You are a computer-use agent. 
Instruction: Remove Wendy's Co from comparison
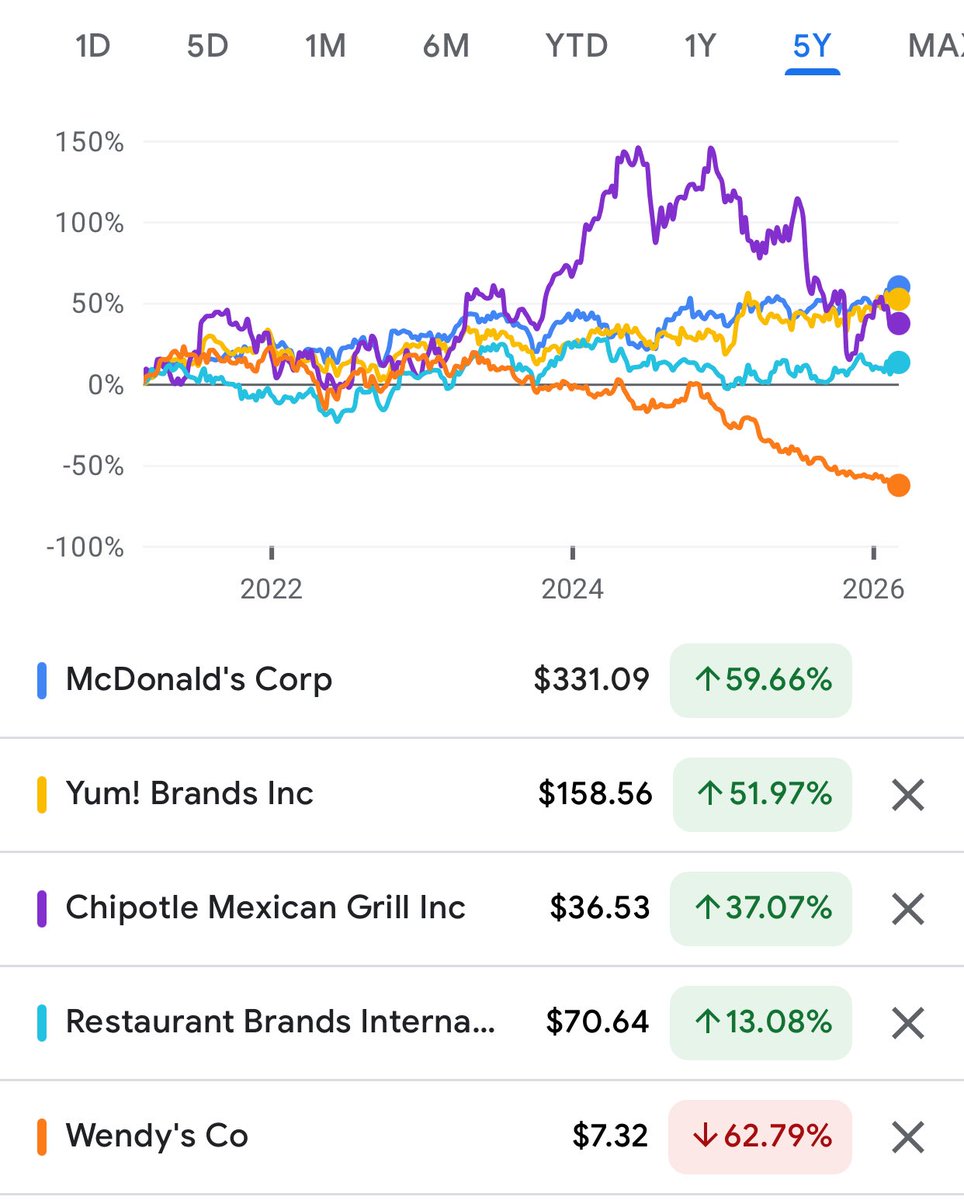(907, 1137)
